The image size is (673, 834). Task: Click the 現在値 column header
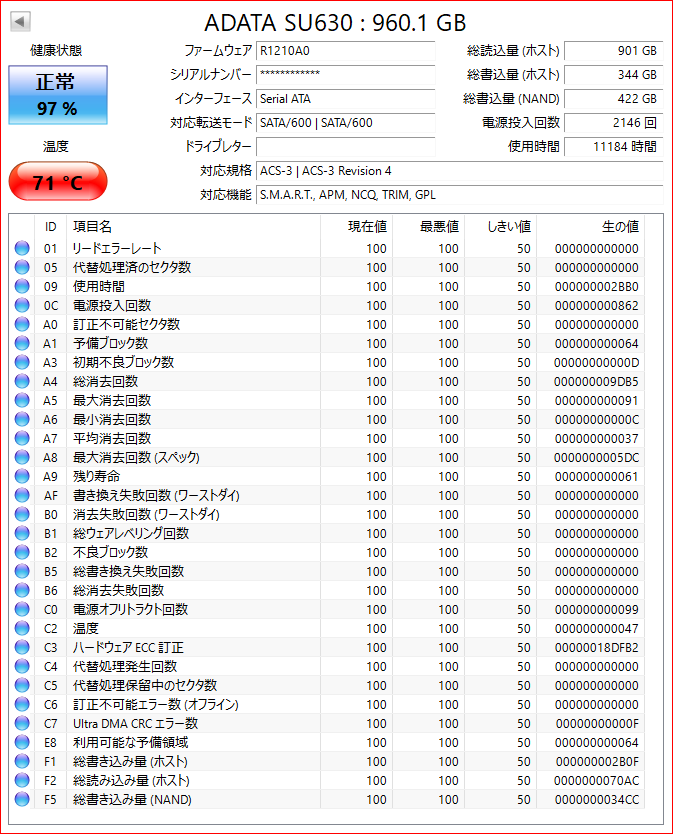(x=356, y=227)
